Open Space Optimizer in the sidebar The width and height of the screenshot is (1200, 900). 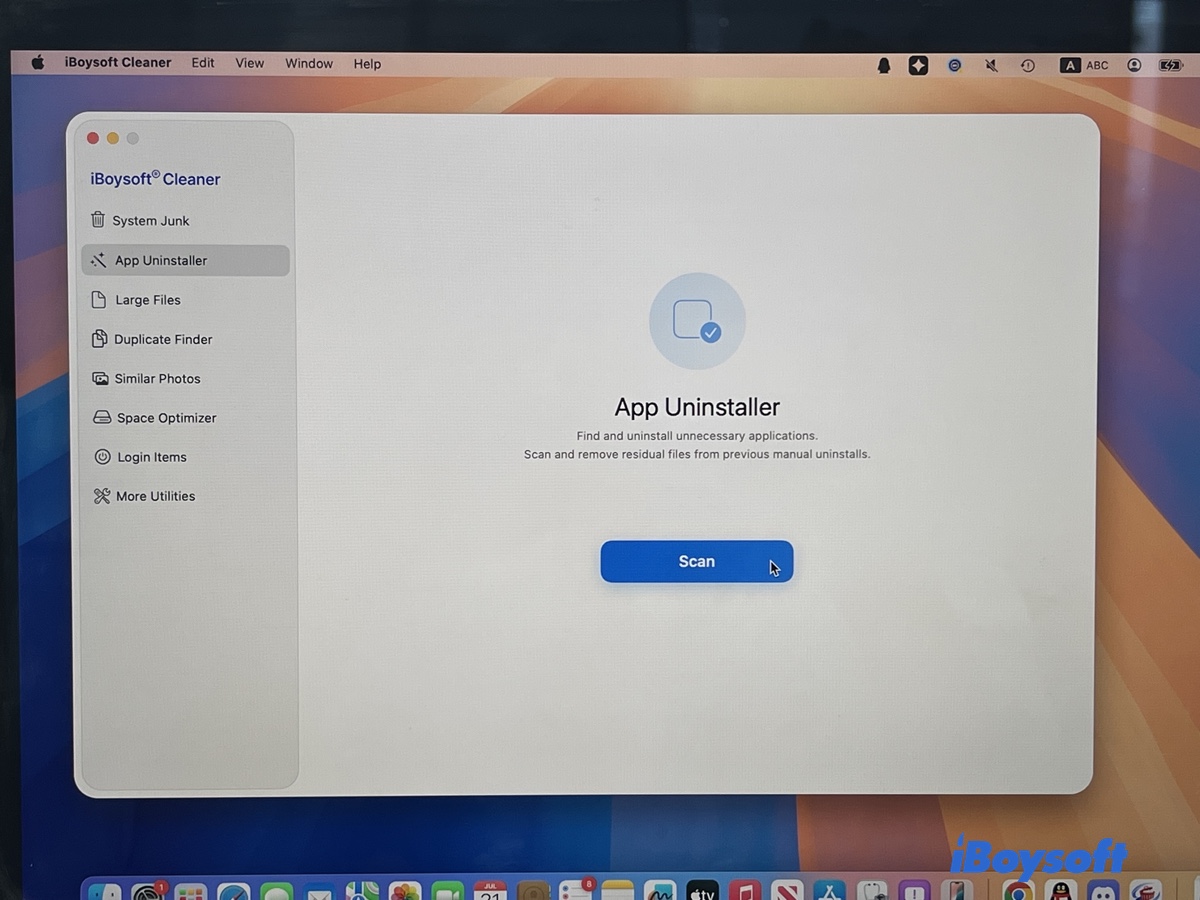(x=185, y=417)
